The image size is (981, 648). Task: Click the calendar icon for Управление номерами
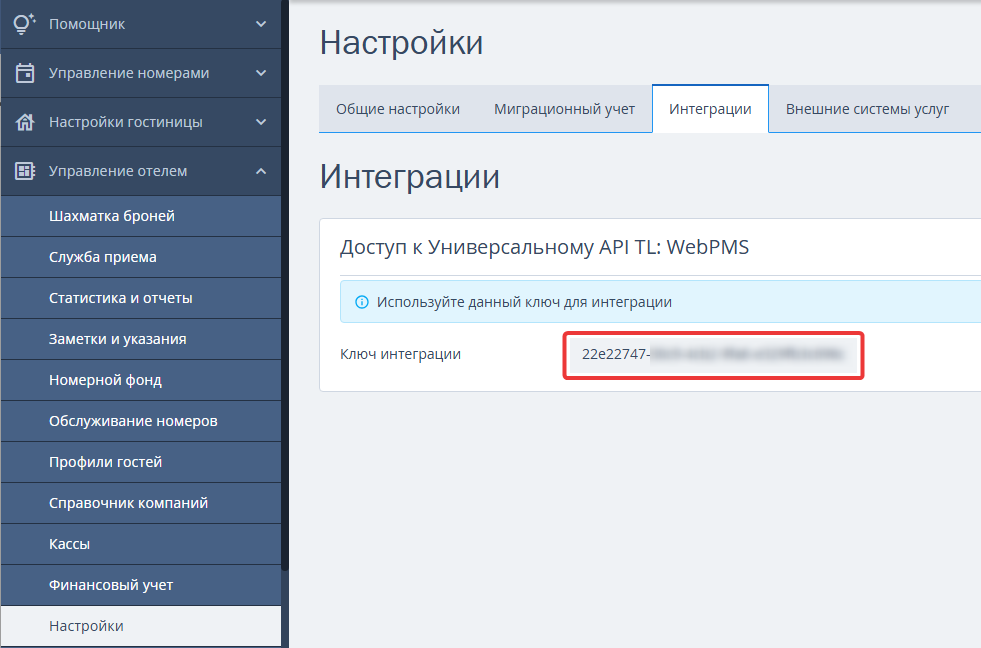[x=25, y=73]
